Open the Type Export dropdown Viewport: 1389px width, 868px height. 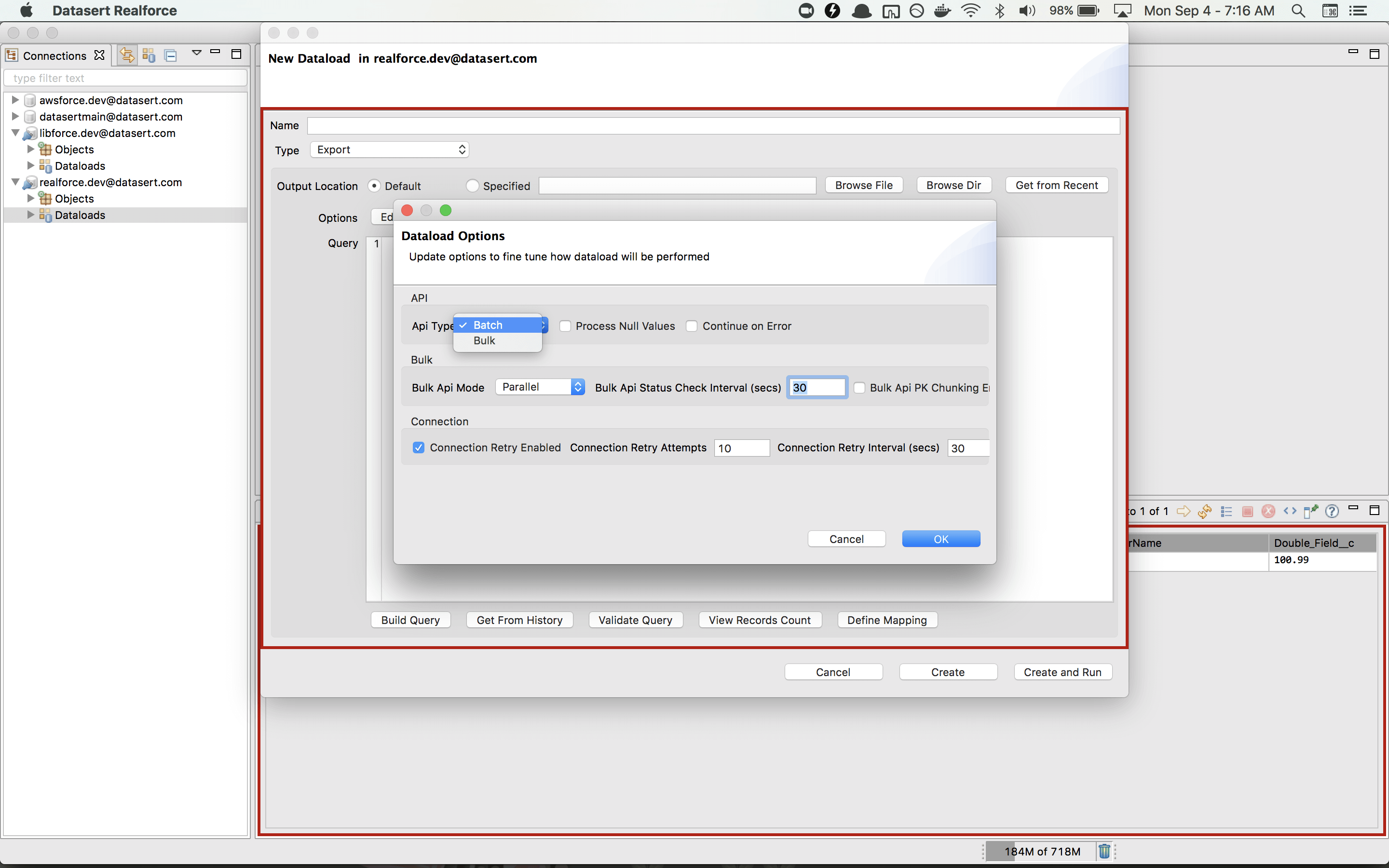390,150
